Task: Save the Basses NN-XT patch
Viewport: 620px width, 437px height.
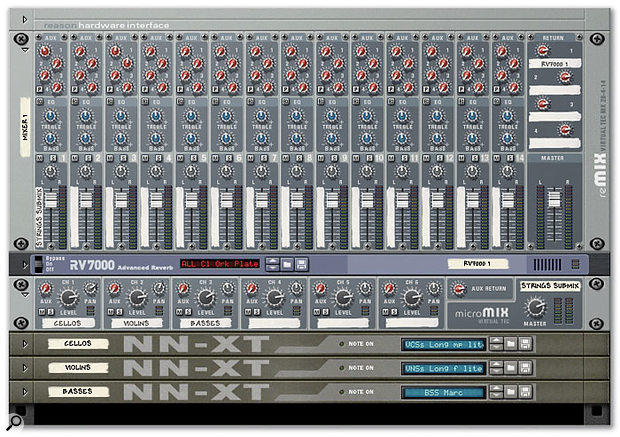Action: coord(525,392)
